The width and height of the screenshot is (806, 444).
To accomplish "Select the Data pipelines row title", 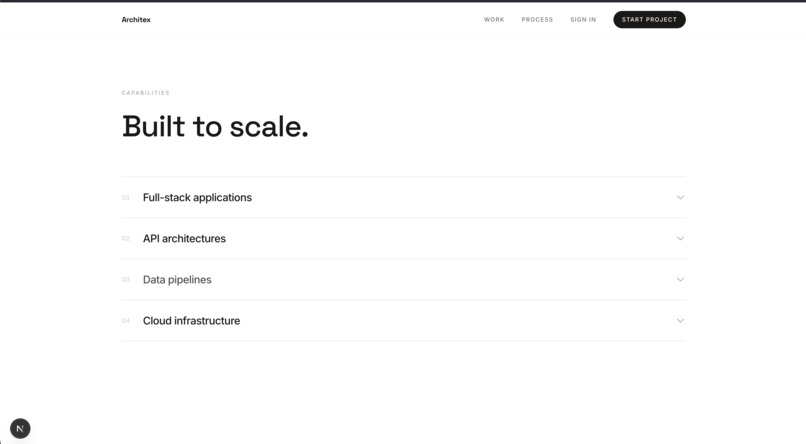I will pyautogui.click(x=177, y=280).
